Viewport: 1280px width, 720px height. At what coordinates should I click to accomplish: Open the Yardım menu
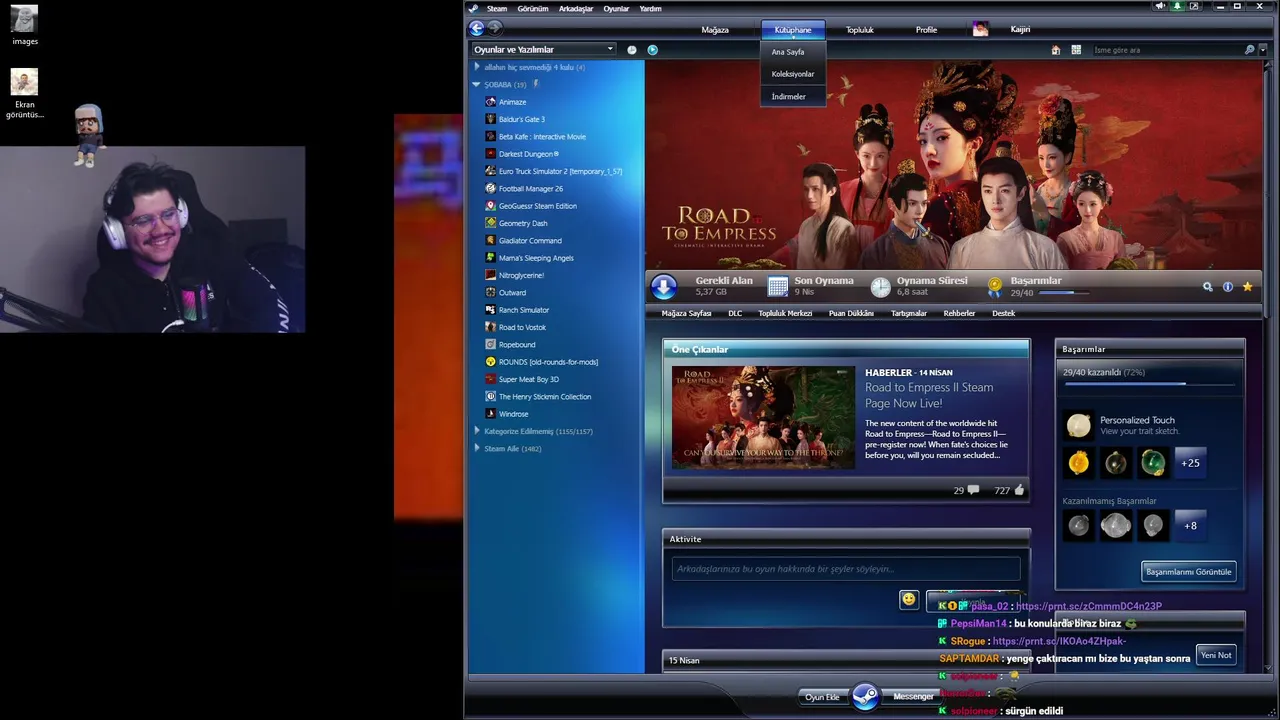[x=651, y=8]
